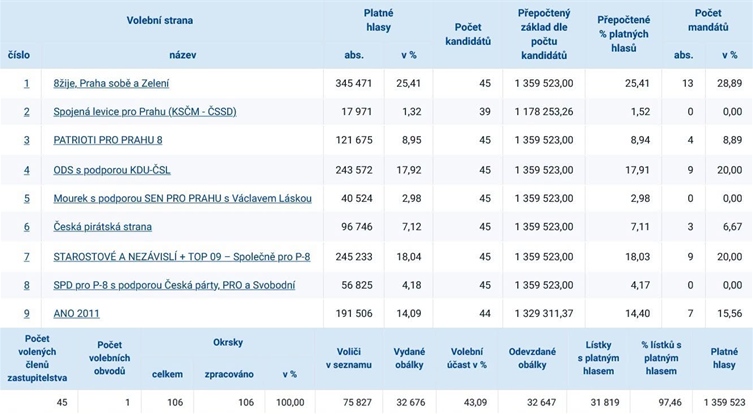Click the Volební strana column header
The width and height of the screenshot is (753, 414).
coord(159,20)
